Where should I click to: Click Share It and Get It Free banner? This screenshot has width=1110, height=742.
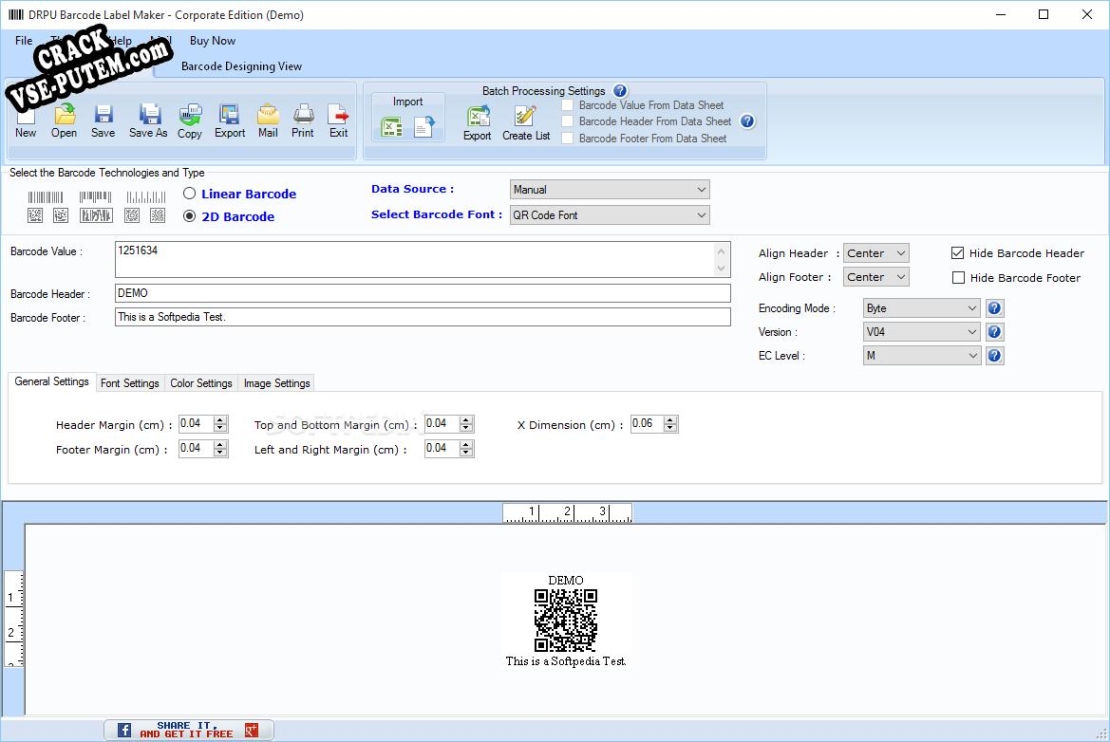(x=189, y=730)
